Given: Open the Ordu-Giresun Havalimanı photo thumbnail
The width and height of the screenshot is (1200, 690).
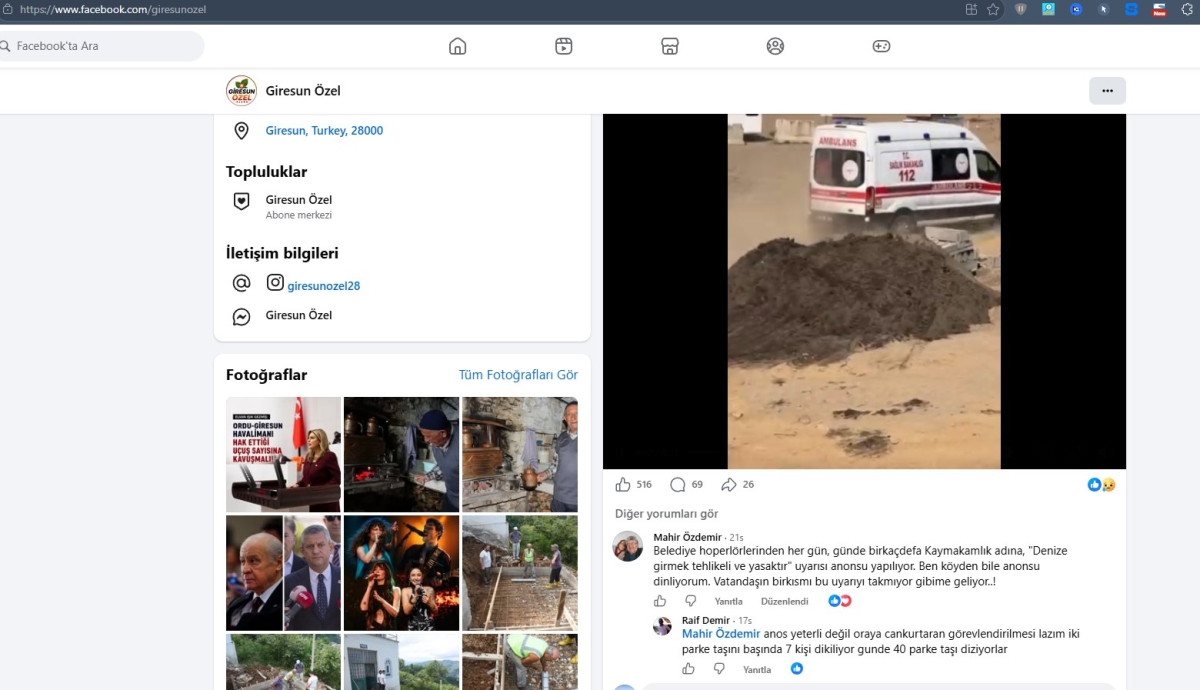Looking at the screenshot, I should tap(284, 455).
